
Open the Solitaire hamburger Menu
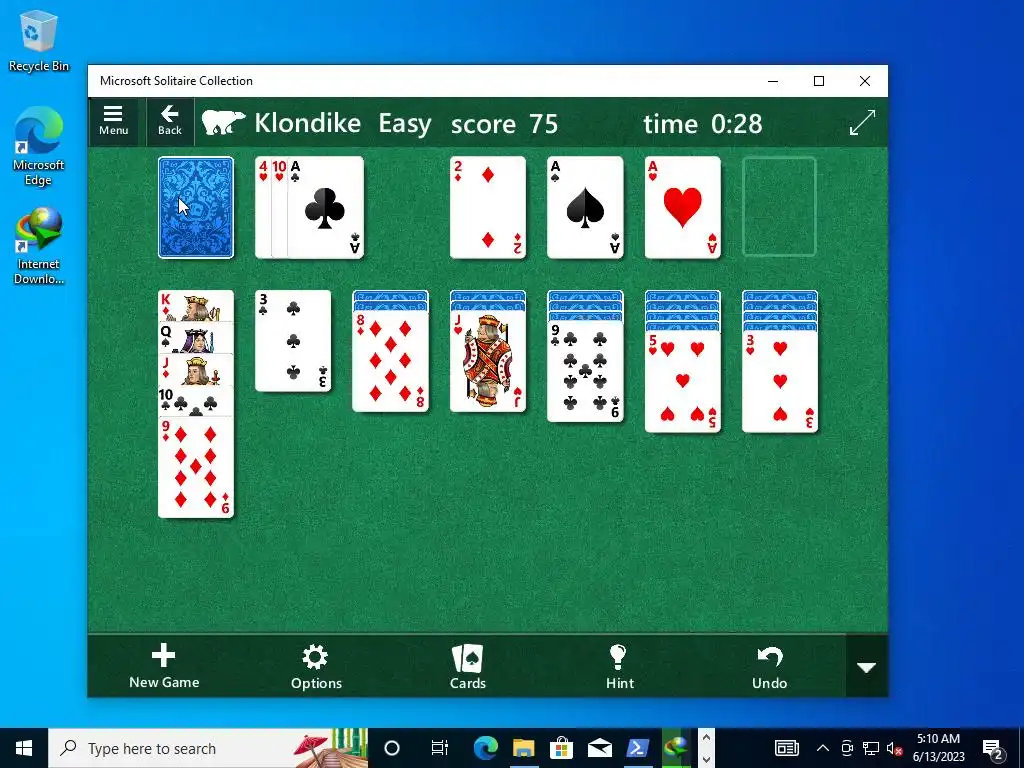tap(113, 121)
